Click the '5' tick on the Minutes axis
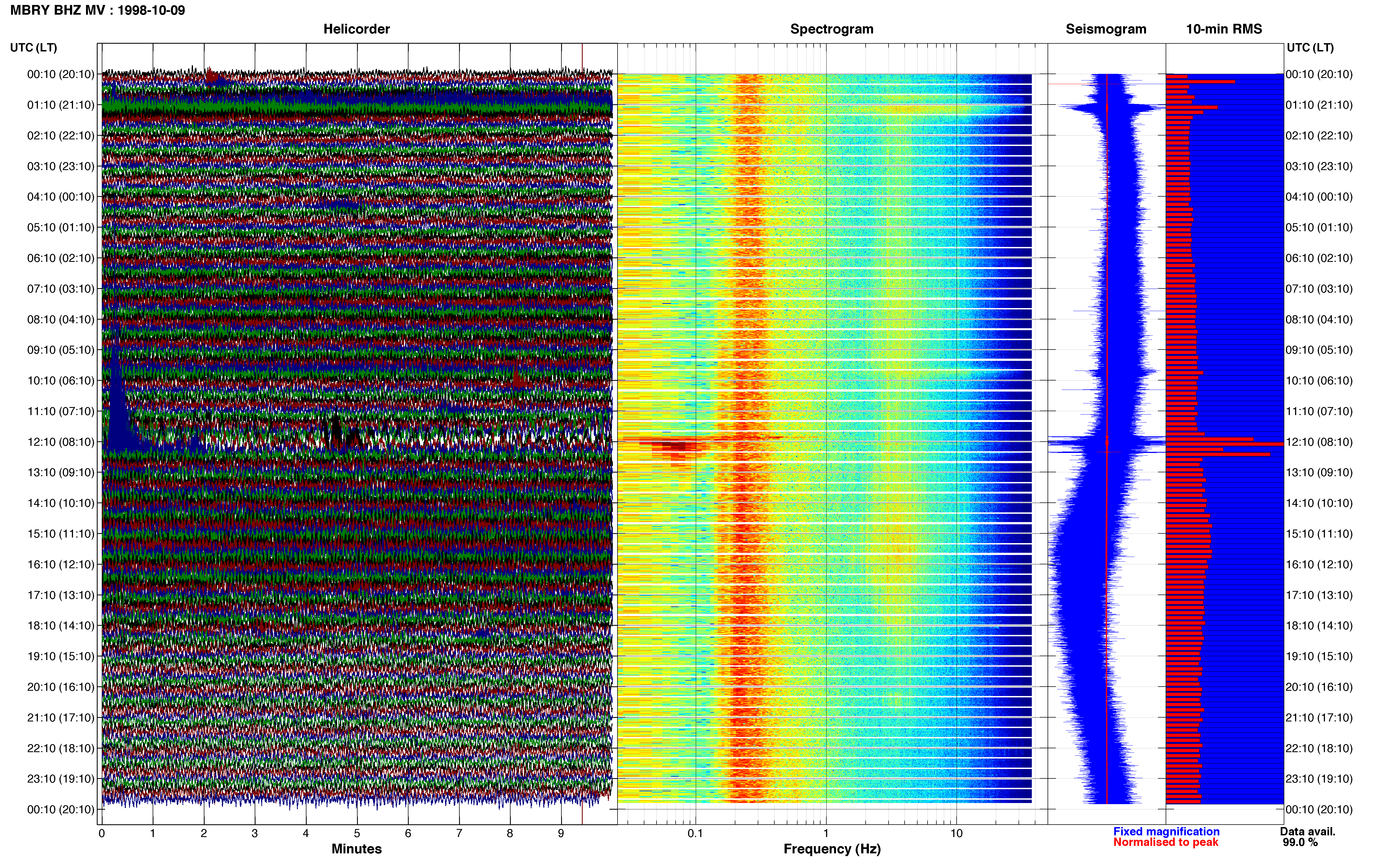The height and width of the screenshot is (868, 1388). tap(357, 833)
